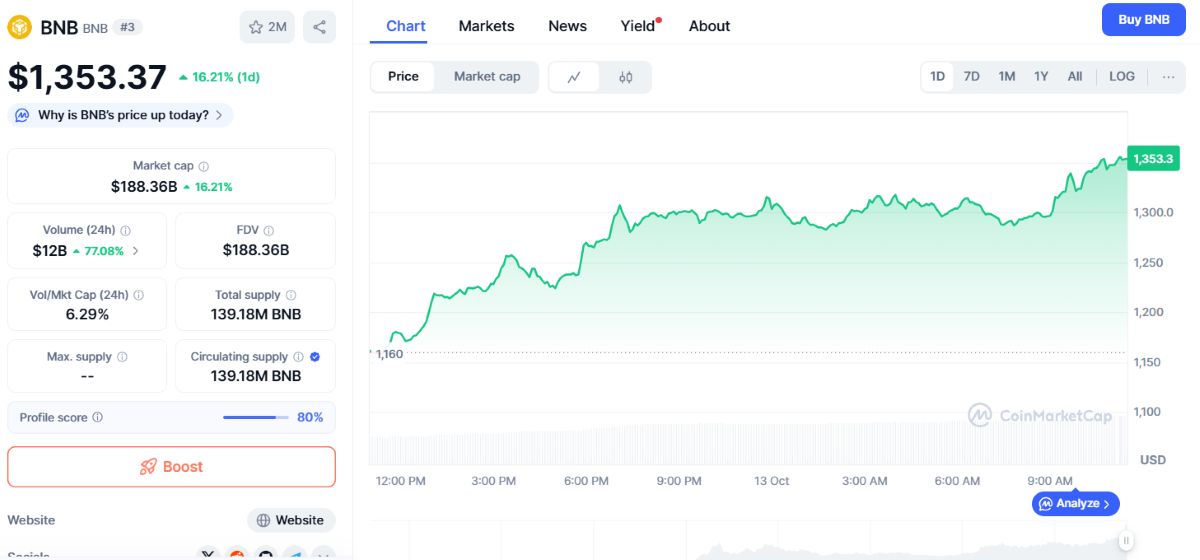Click the Analyze button

[x=1076, y=504]
